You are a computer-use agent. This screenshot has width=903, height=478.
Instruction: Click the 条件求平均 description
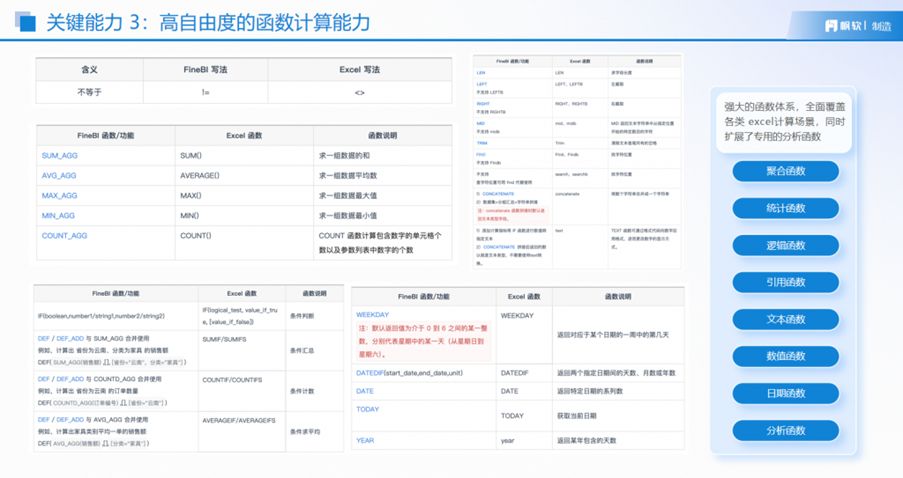pyautogui.click(x=305, y=431)
